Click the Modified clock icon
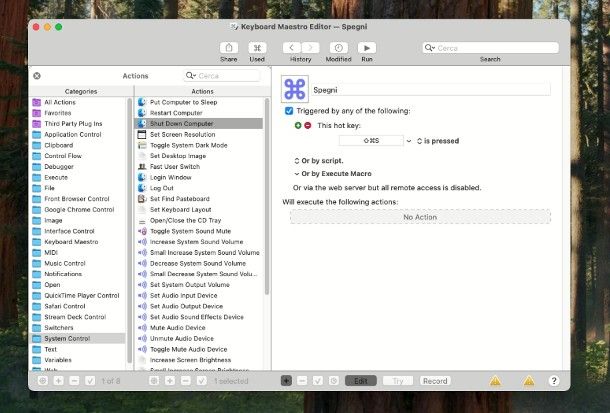The height and width of the screenshot is (413, 610). click(x=338, y=47)
